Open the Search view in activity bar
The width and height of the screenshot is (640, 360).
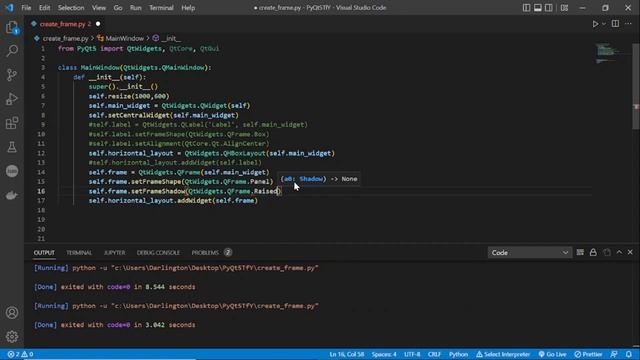(x=12, y=51)
